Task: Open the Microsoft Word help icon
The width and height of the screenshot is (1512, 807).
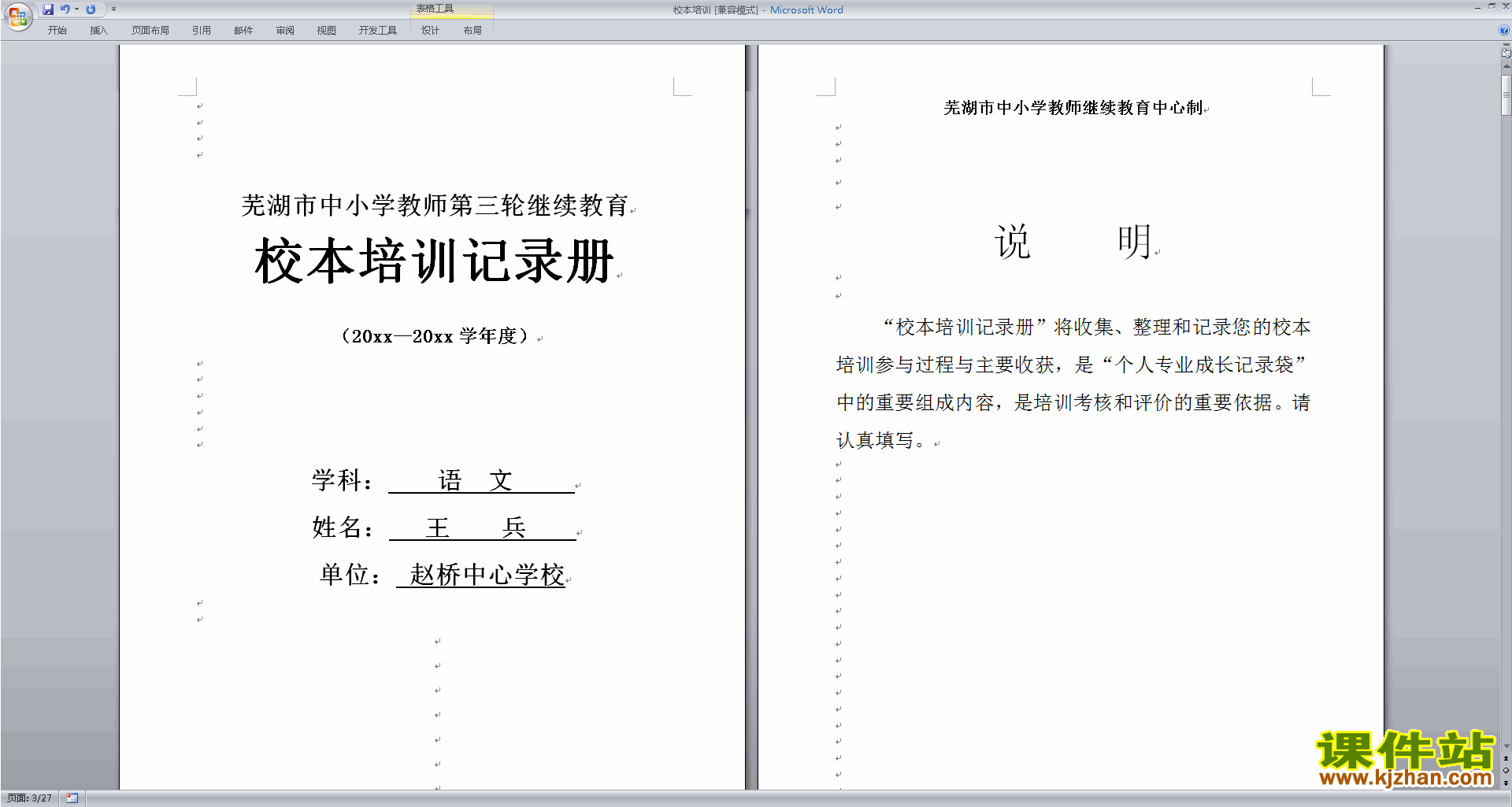Action: 1503,30
